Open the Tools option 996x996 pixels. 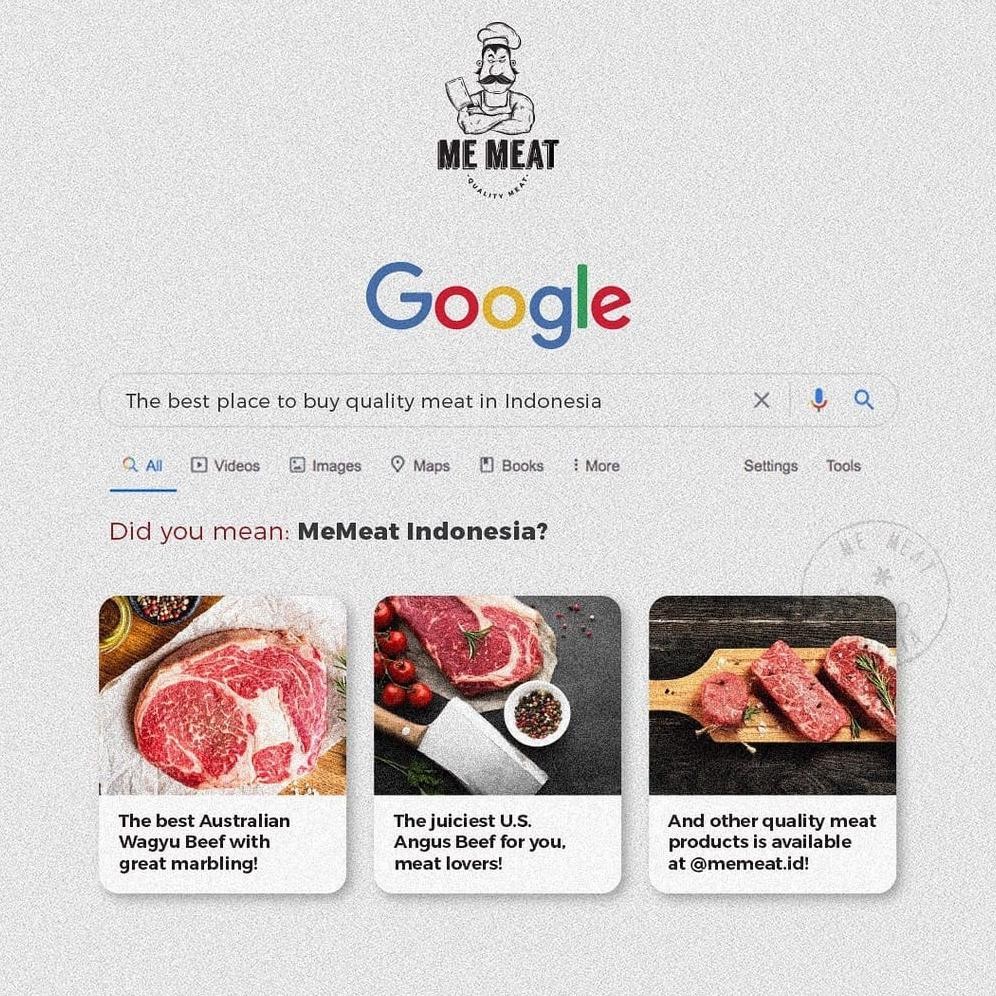[x=844, y=466]
